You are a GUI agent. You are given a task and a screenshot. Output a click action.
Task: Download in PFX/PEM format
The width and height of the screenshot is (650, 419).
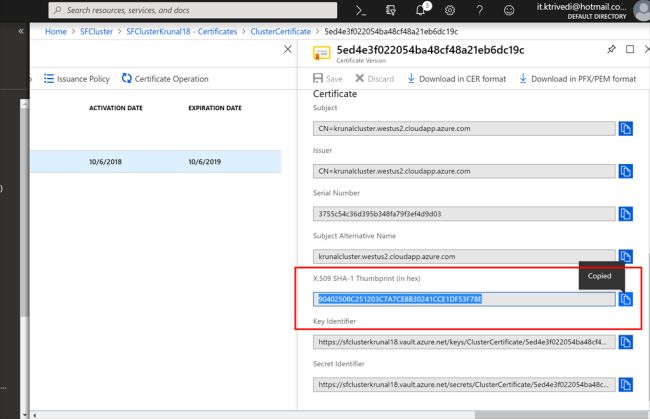coord(577,79)
